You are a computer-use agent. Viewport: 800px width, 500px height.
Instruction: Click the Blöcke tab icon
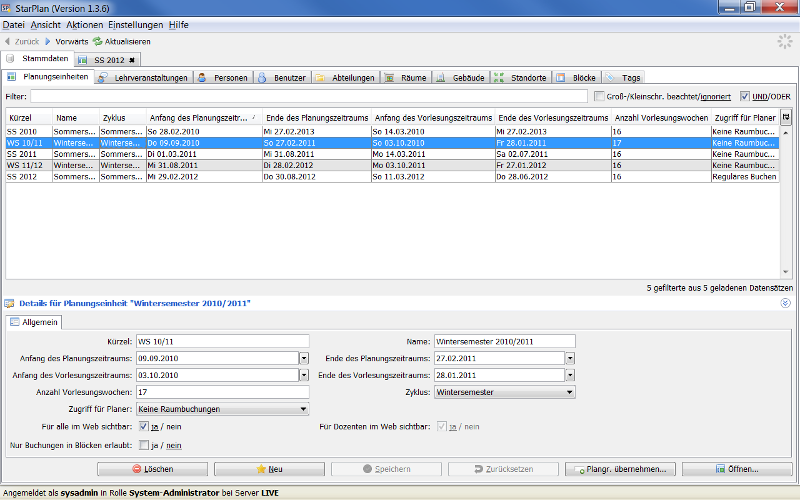(561, 78)
